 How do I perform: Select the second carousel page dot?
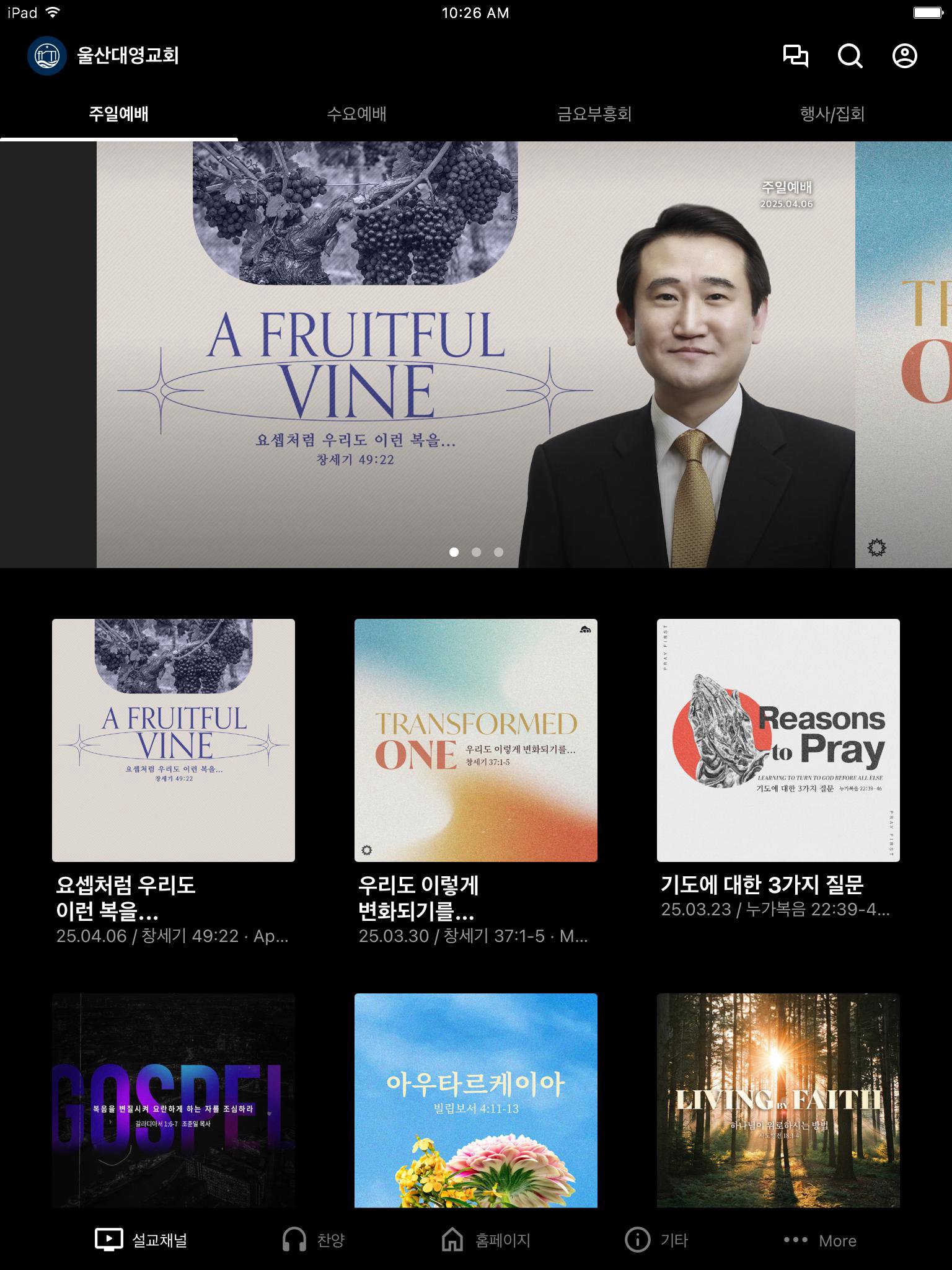[x=476, y=552]
